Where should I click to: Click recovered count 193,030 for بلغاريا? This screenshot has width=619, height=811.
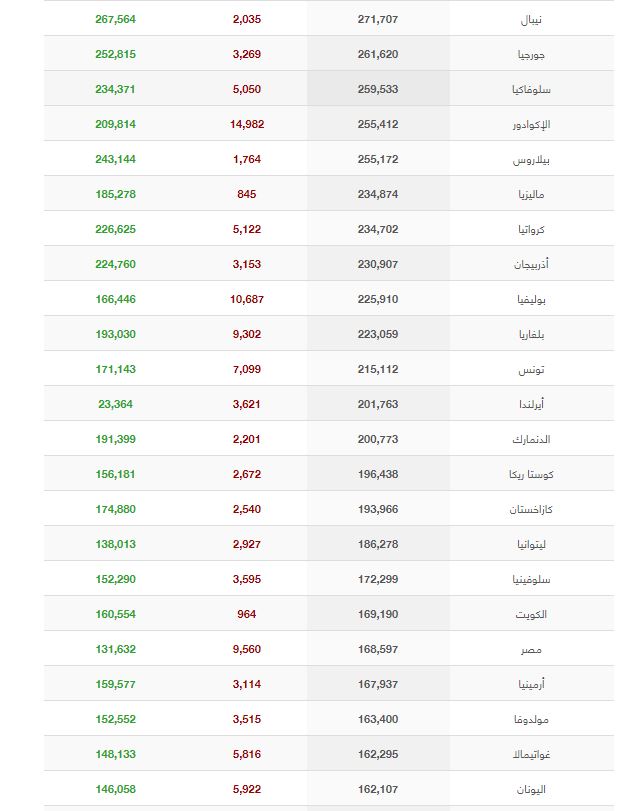click(x=115, y=334)
